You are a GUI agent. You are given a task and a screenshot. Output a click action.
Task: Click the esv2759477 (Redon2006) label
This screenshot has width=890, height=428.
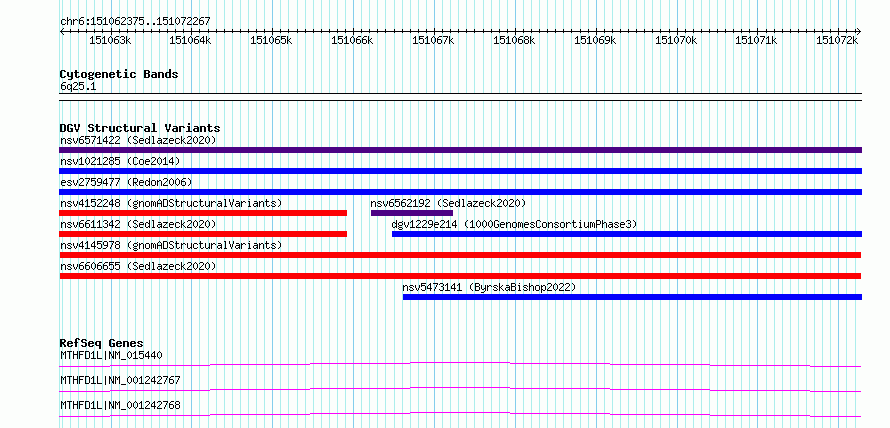(126, 182)
